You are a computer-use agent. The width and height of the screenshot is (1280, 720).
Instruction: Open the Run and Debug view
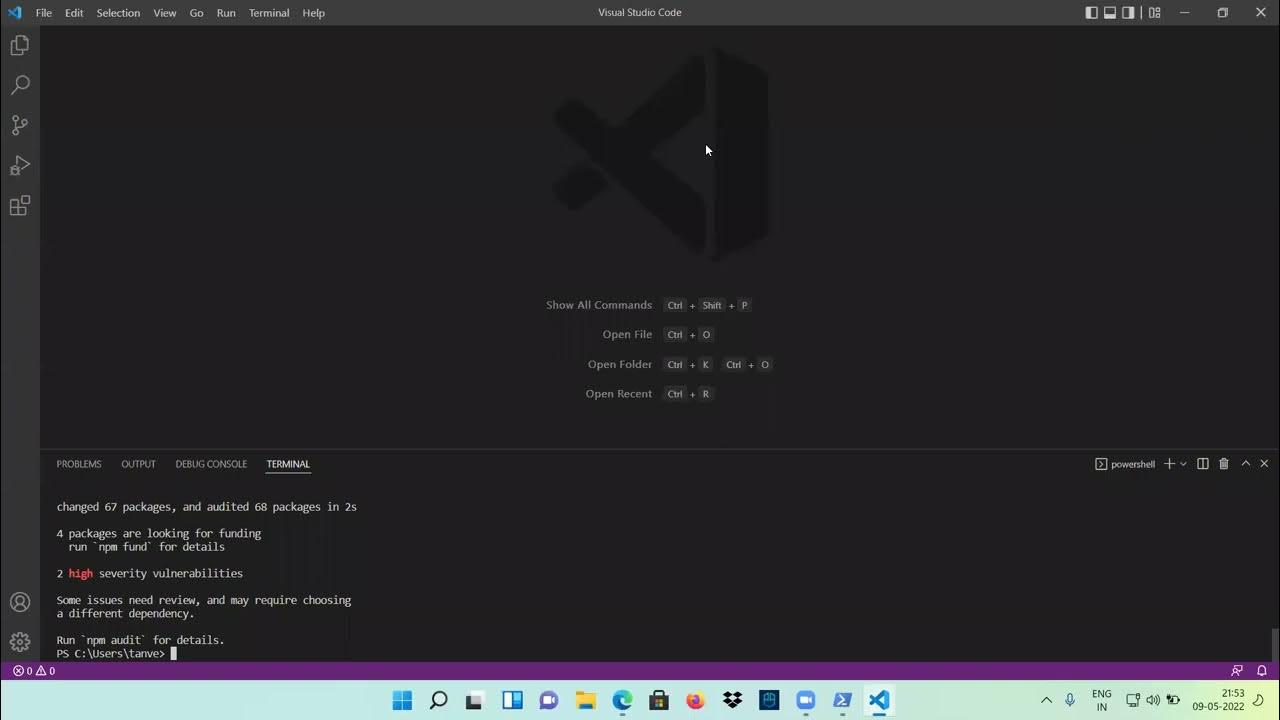20,165
